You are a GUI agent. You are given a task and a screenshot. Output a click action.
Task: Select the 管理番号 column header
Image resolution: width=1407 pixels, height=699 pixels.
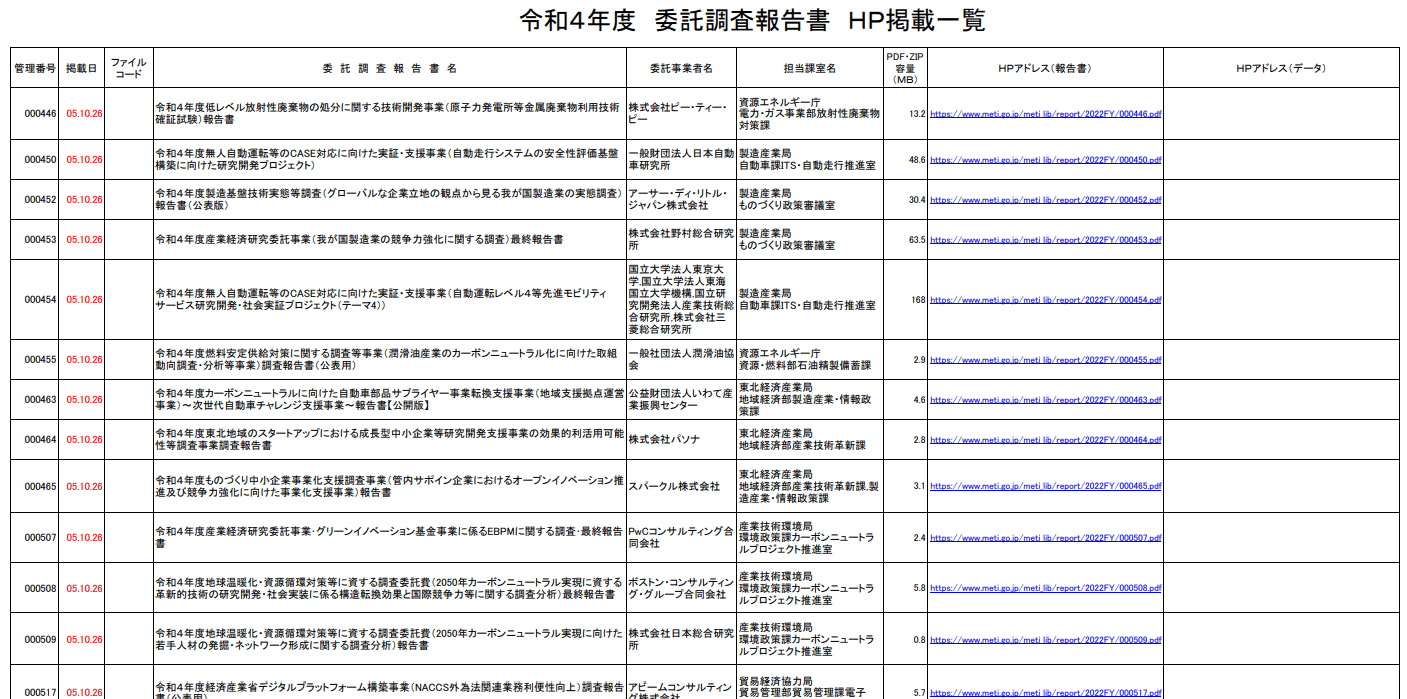point(33,66)
